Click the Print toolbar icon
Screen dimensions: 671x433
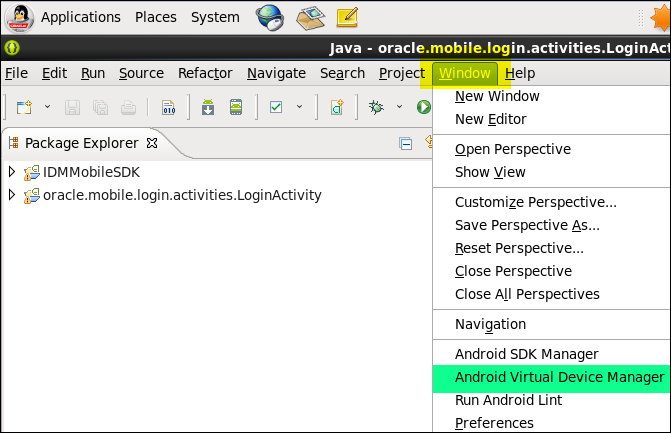click(x=128, y=107)
